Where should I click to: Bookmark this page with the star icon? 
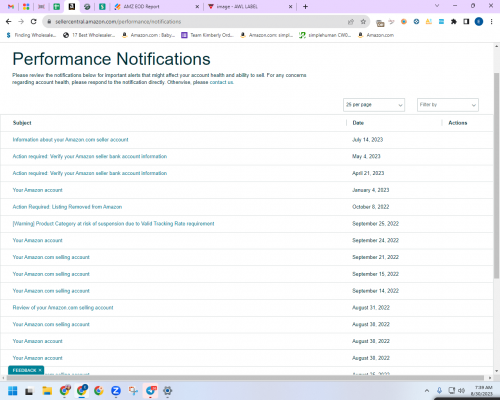363,22
